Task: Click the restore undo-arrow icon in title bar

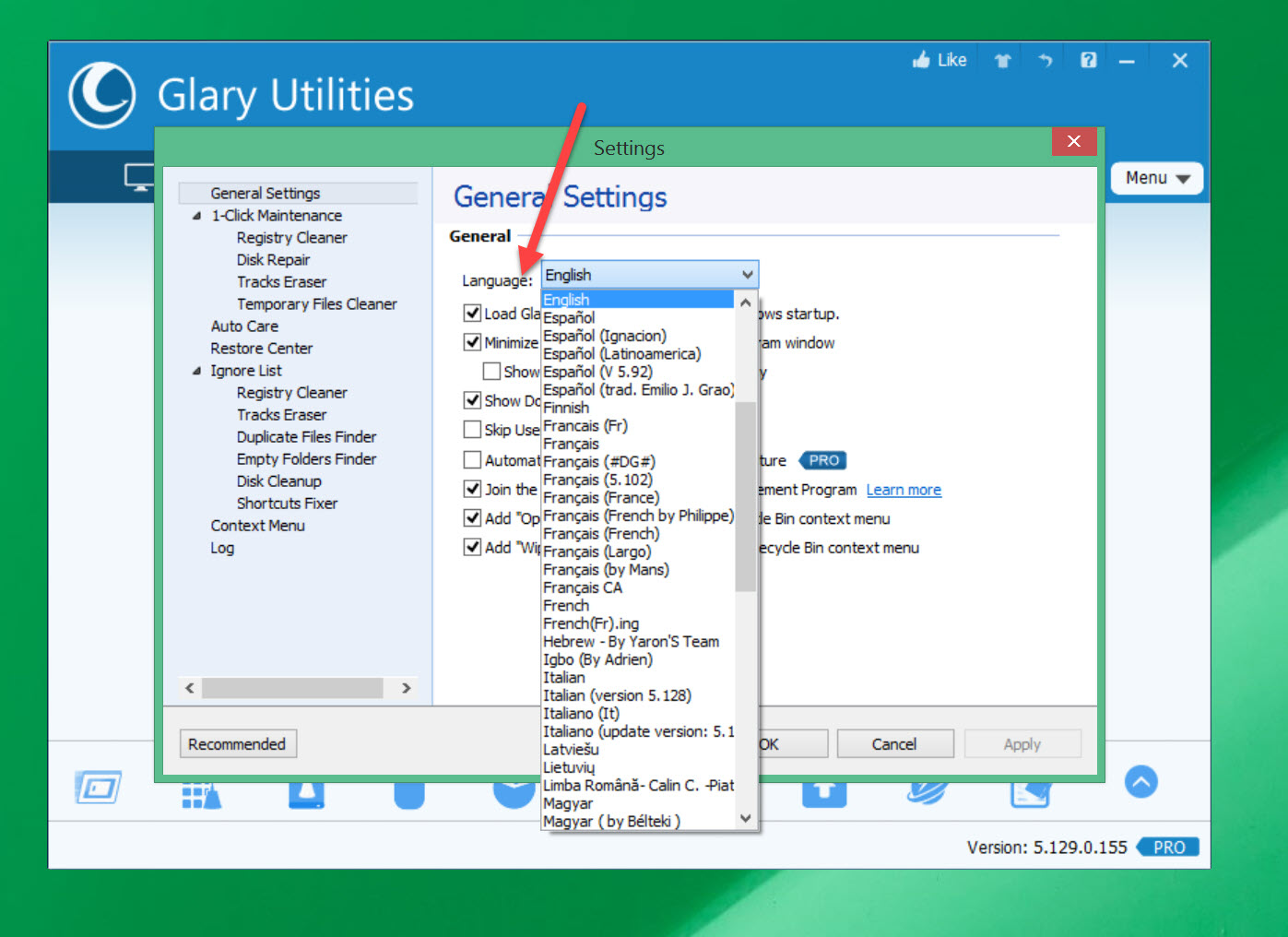Action: 1045,61
